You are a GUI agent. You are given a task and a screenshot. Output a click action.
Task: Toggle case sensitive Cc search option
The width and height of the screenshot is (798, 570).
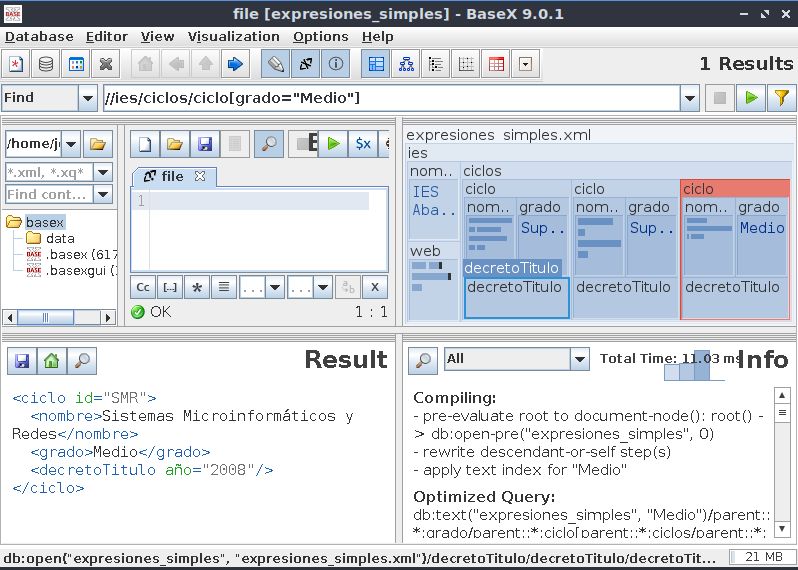coord(143,288)
